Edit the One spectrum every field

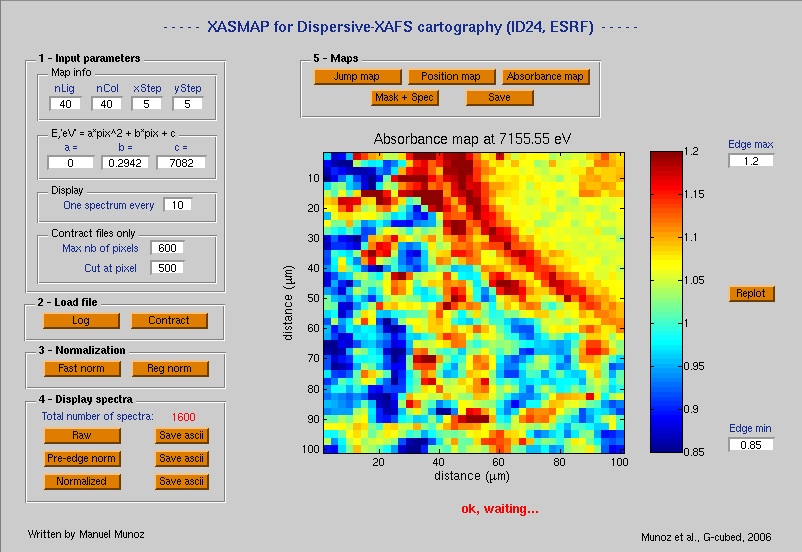(x=177, y=205)
